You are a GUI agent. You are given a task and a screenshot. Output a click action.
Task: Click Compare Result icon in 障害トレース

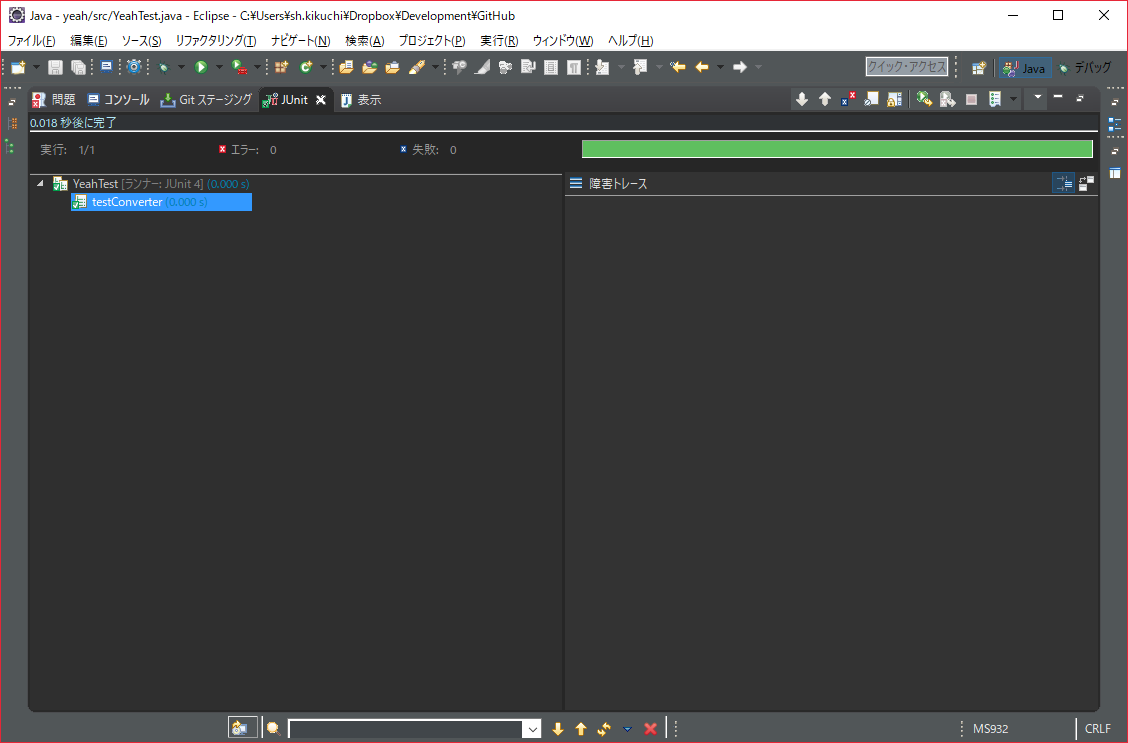1086,183
